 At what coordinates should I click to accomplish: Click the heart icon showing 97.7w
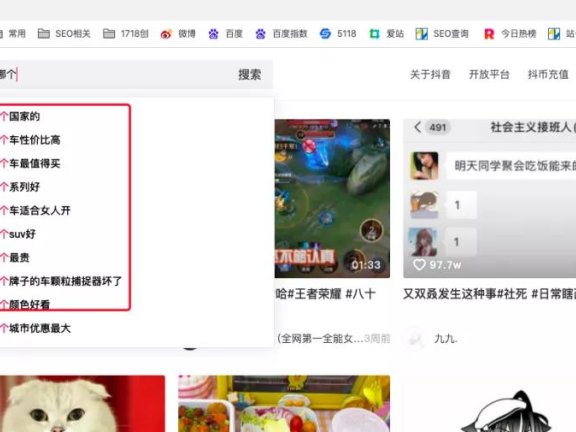point(419,264)
